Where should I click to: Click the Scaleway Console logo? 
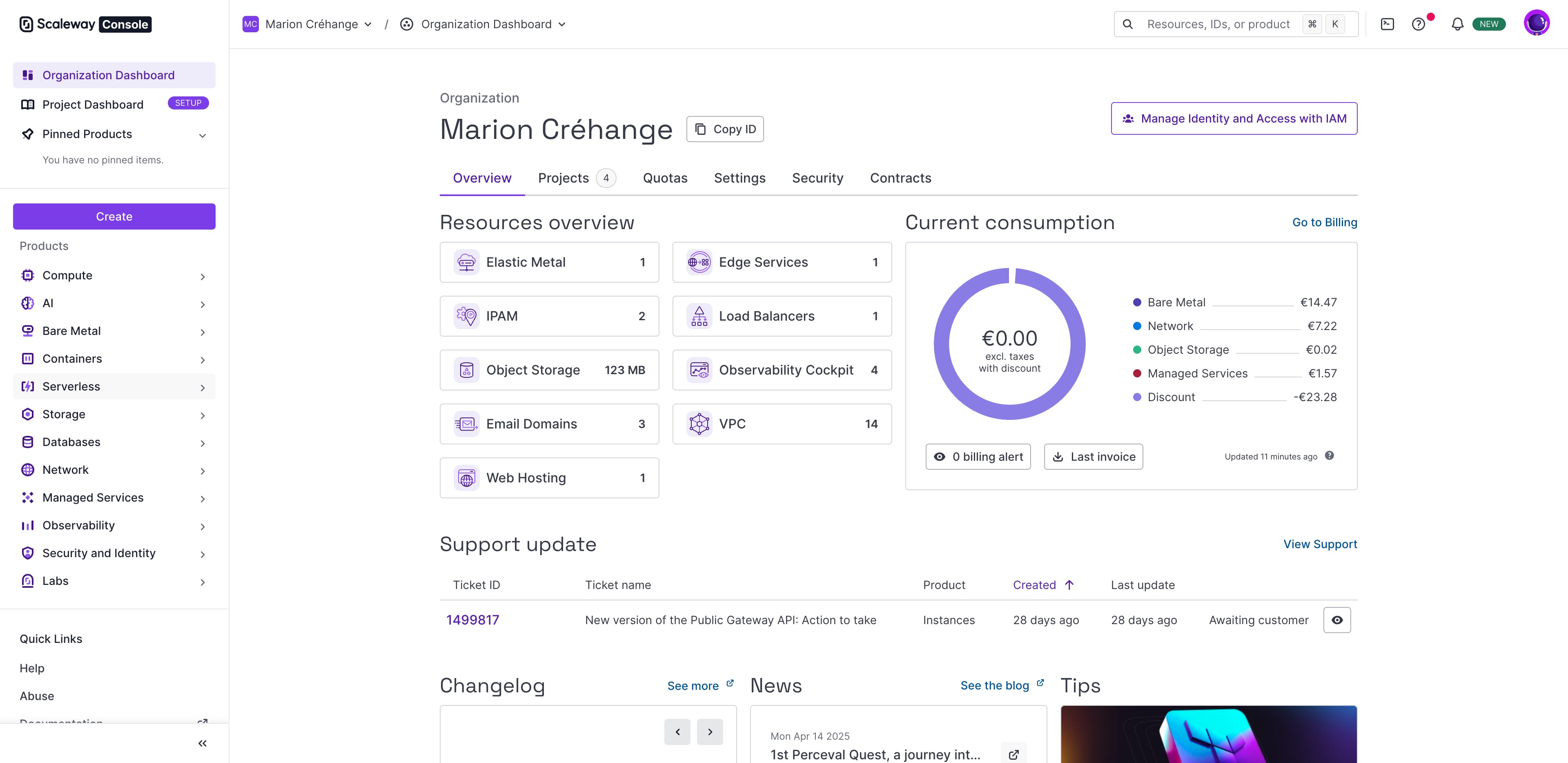(x=85, y=25)
